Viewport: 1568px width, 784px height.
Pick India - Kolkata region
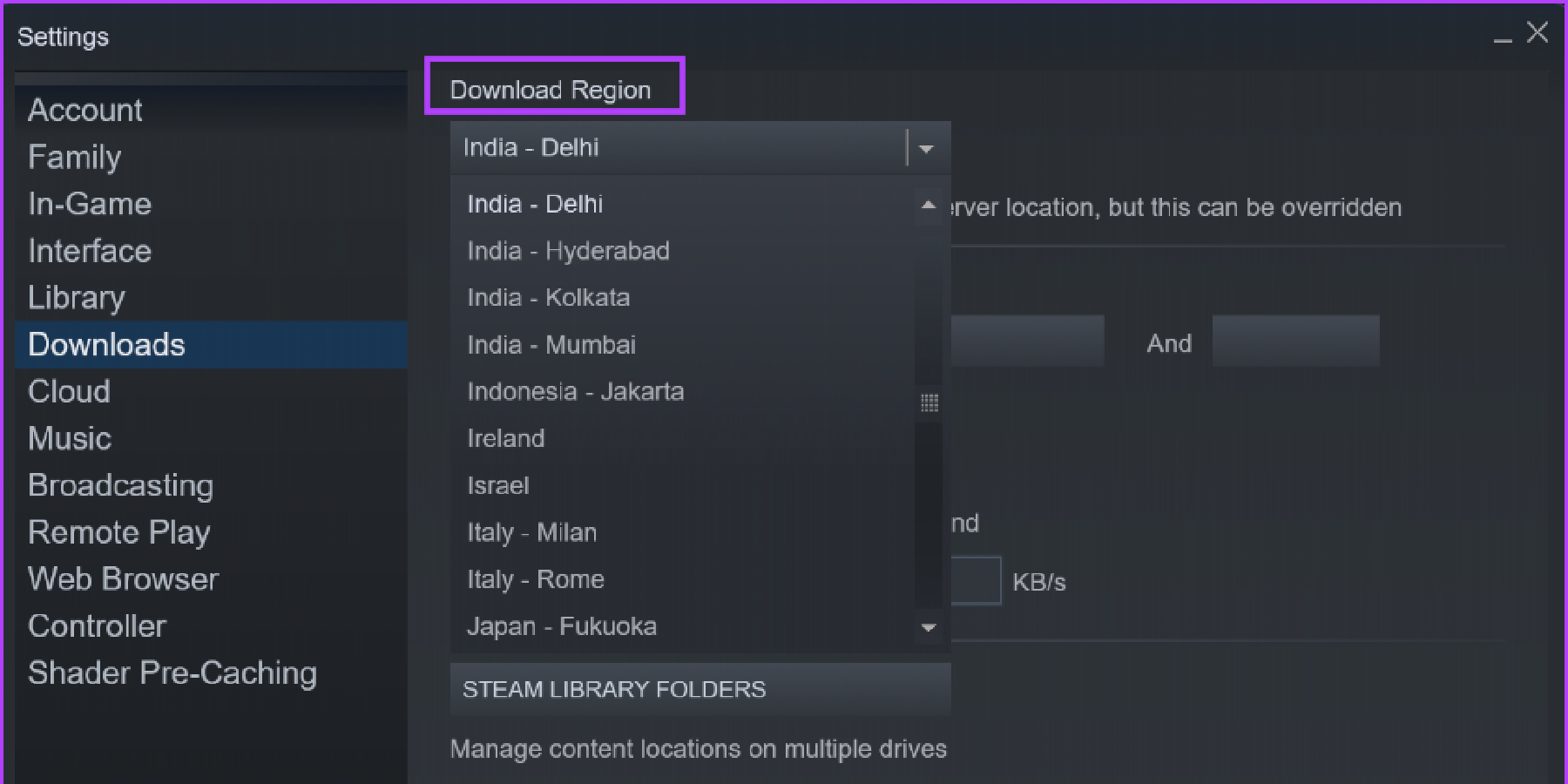click(x=682, y=298)
